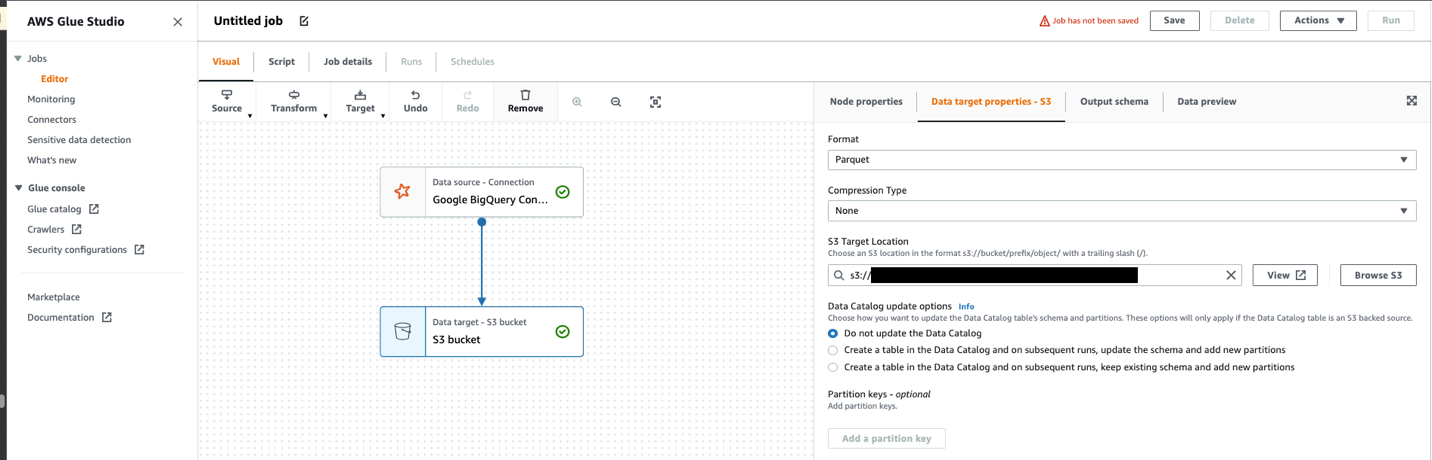1432x460 pixels.
Task: Fit the graph to view
Action: [x=655, y=102]
